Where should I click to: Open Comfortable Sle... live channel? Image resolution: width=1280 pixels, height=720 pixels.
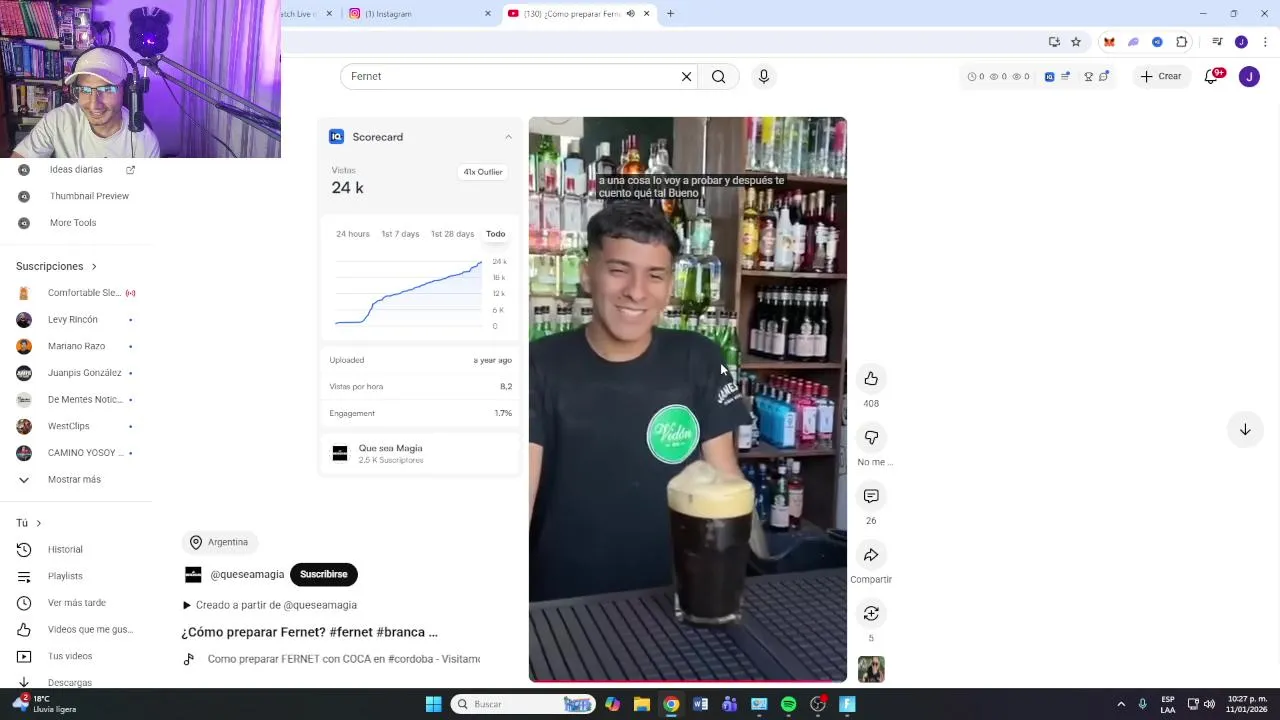tap(75, 293)
